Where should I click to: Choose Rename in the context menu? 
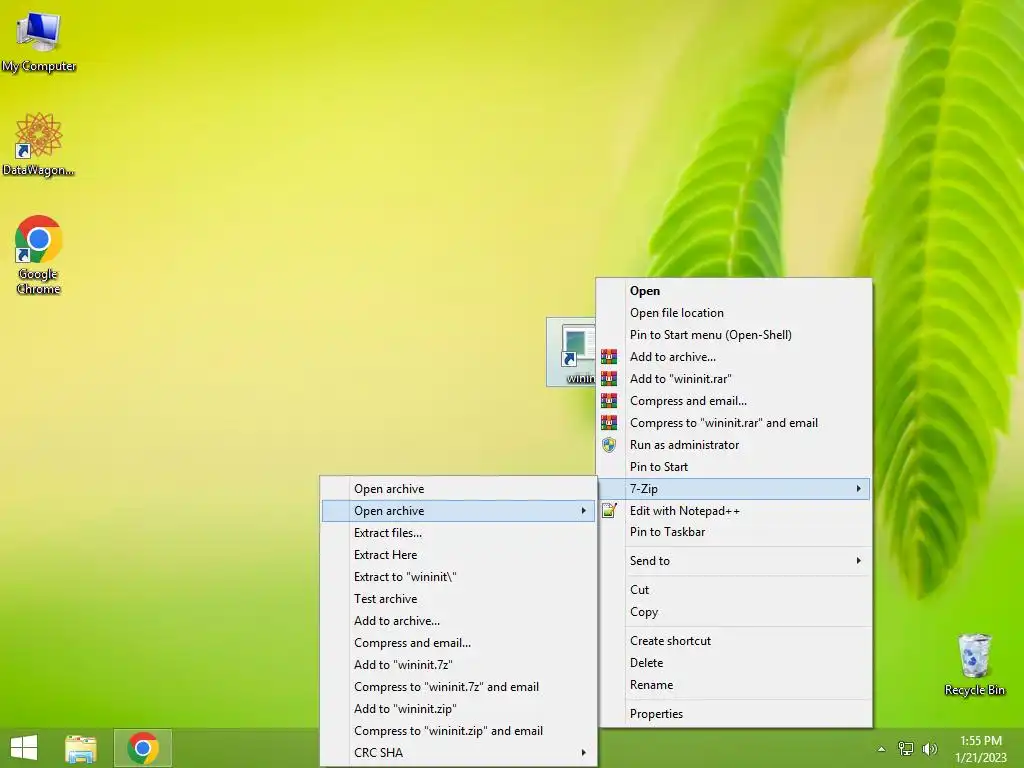click(x=735, y=685)
